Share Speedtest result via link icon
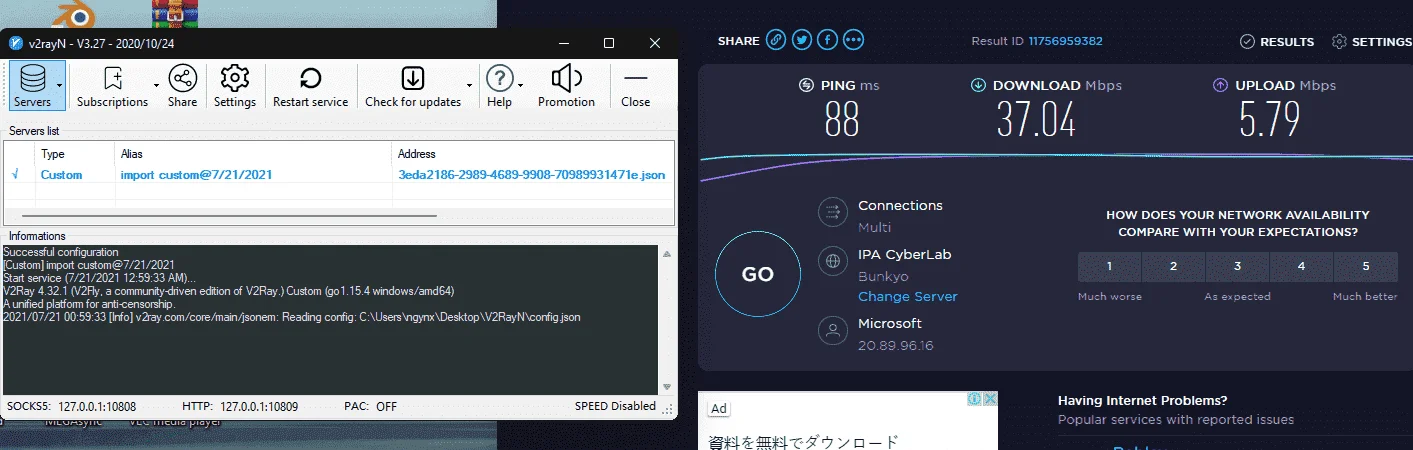Screen dimensions: 1413x450 (776, 40)
